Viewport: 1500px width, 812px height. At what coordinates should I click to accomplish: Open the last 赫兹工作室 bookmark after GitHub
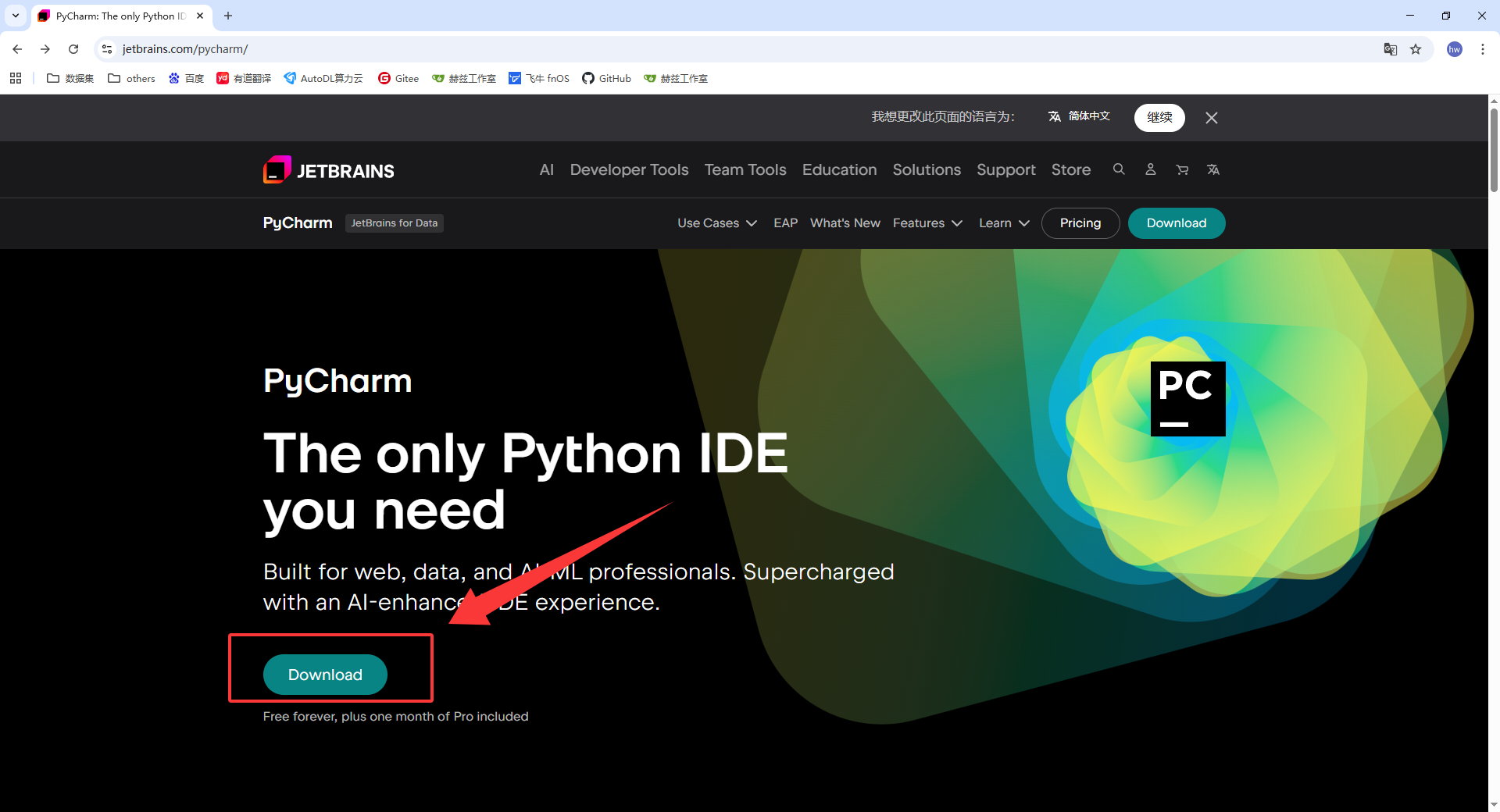tap(676, 78)
